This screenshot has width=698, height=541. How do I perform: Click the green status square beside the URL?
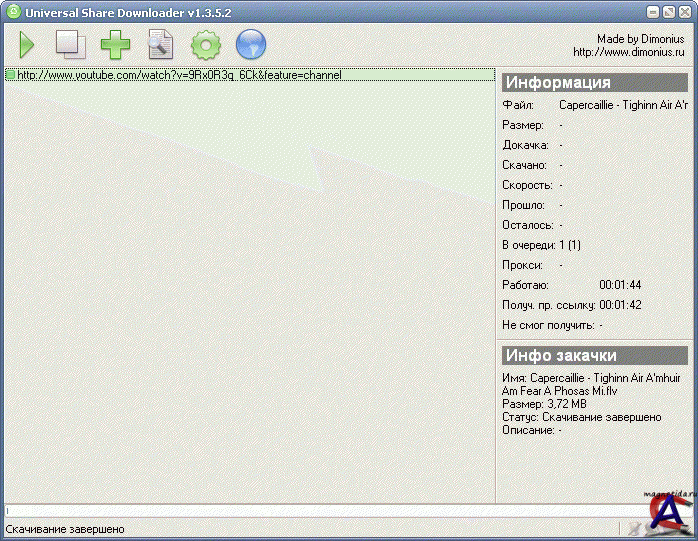click(x=10, y=75)
